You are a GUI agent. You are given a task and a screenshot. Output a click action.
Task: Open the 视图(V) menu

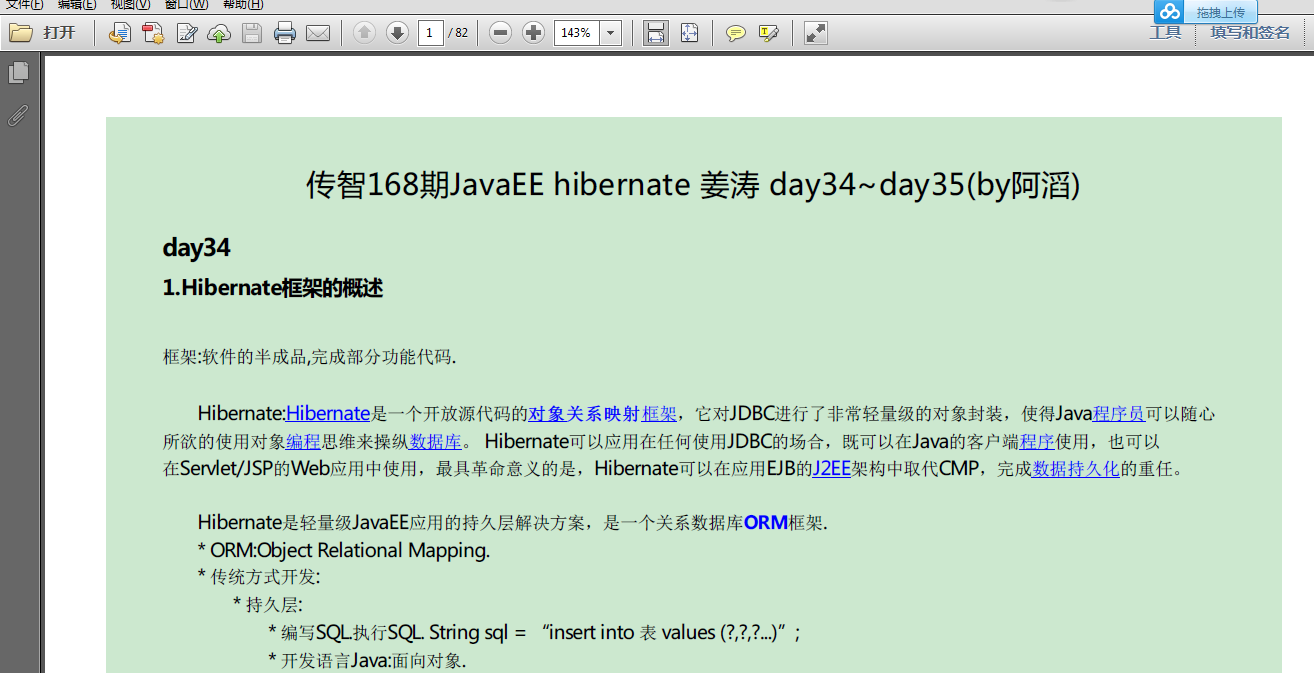coord(131,4)
